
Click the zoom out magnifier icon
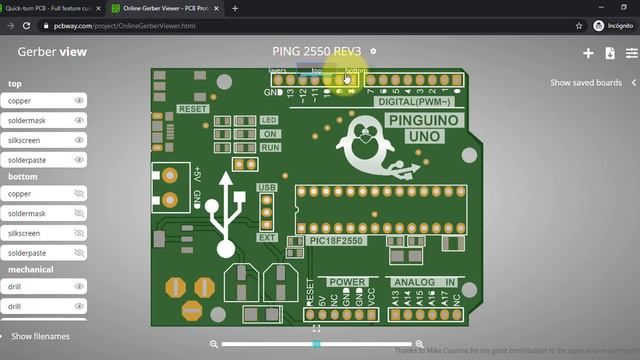(213, 344)
